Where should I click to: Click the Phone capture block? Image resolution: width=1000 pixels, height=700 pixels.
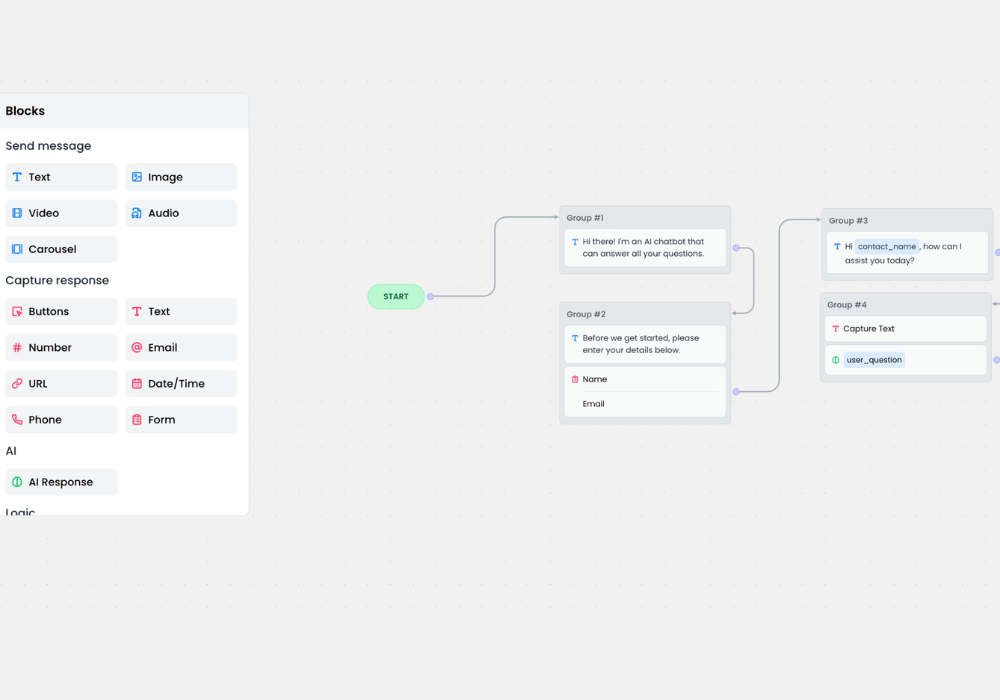click(60, 419)
